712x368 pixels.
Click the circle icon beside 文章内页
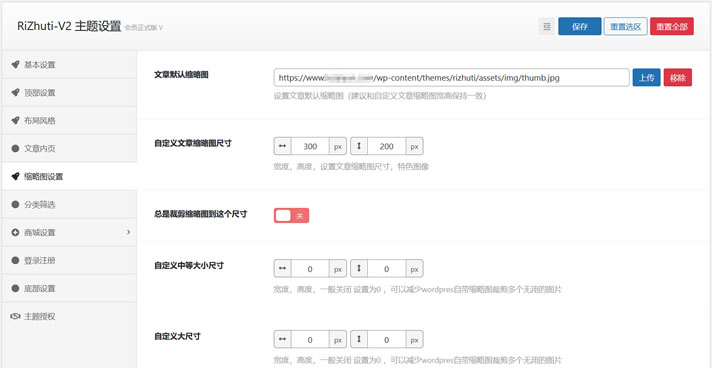click(x=15, y=149)
